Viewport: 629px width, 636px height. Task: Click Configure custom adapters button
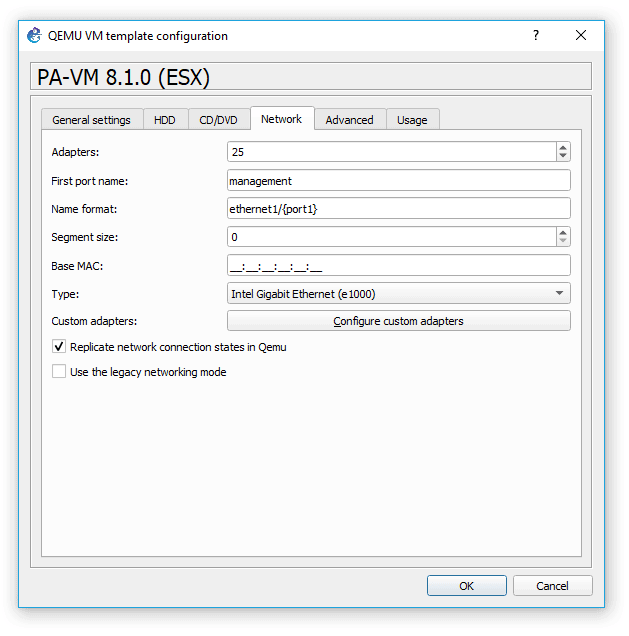399,321
